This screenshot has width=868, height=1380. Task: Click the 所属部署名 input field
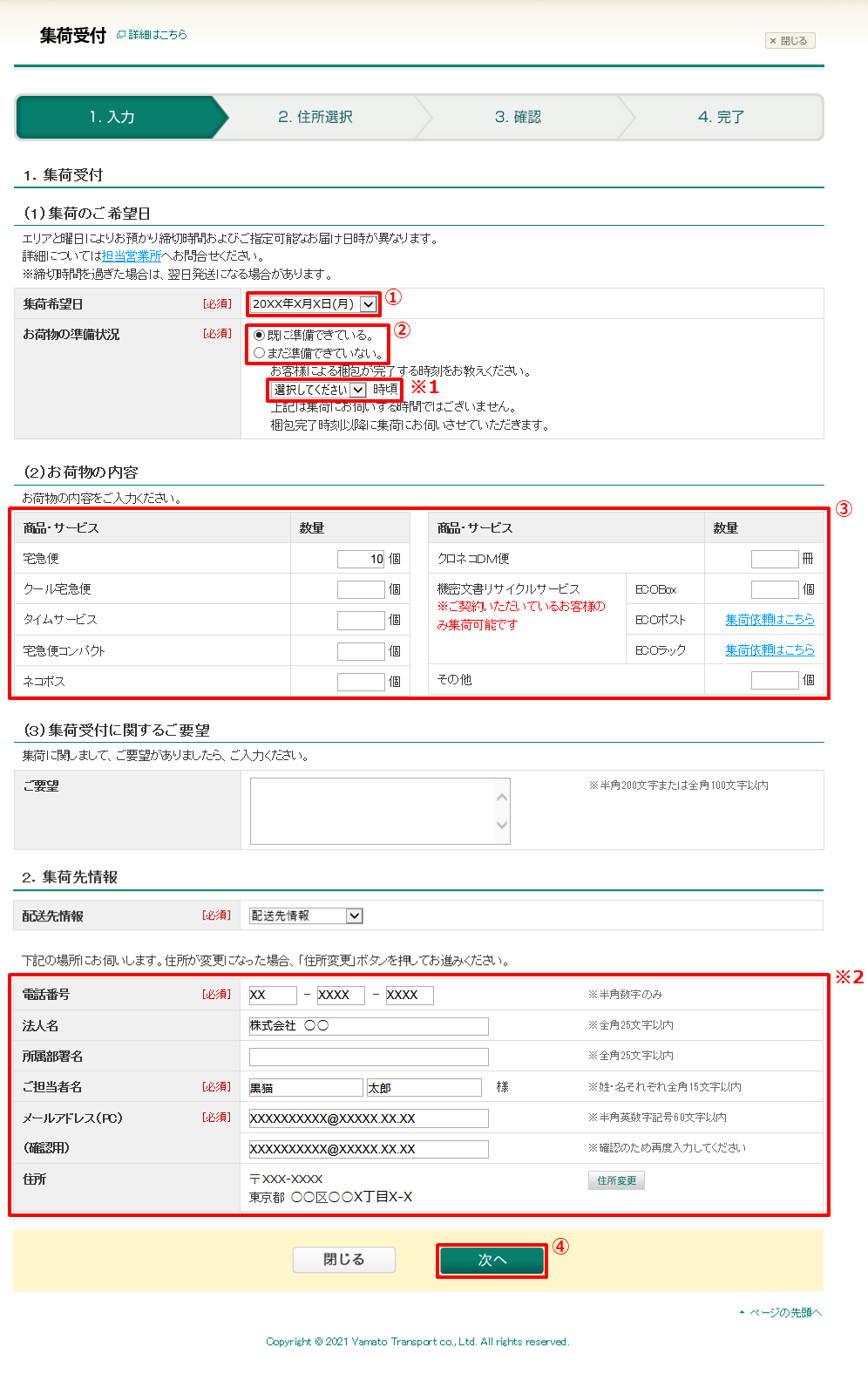(x=369, y=1057)
